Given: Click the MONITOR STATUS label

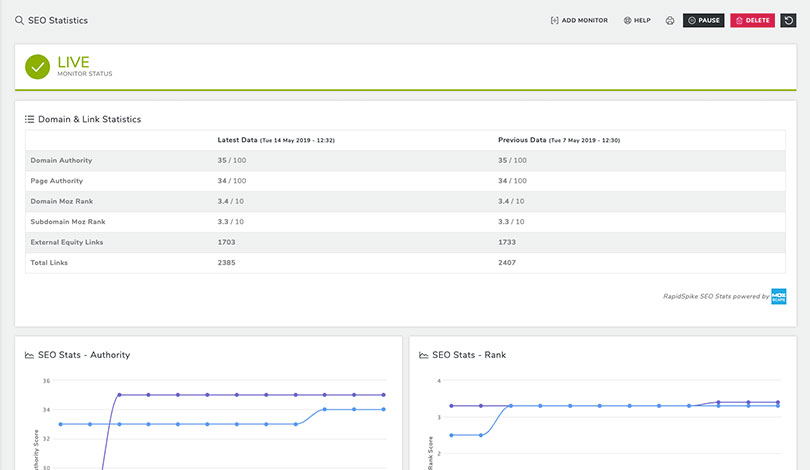Looking at the screenshot, I should pos(85,74).
